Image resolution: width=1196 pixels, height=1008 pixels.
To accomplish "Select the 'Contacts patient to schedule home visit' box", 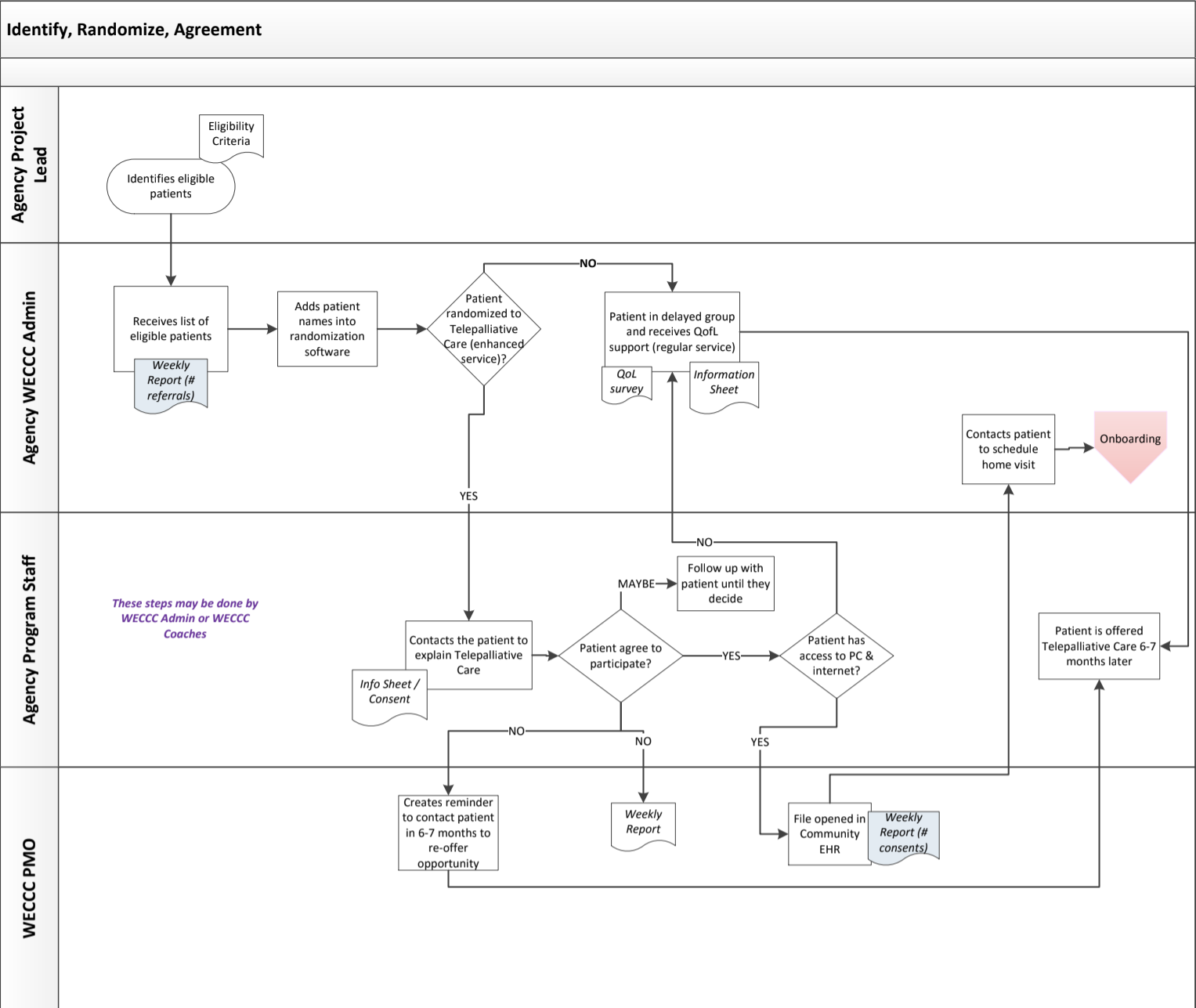I will [x=1007, y=449].
